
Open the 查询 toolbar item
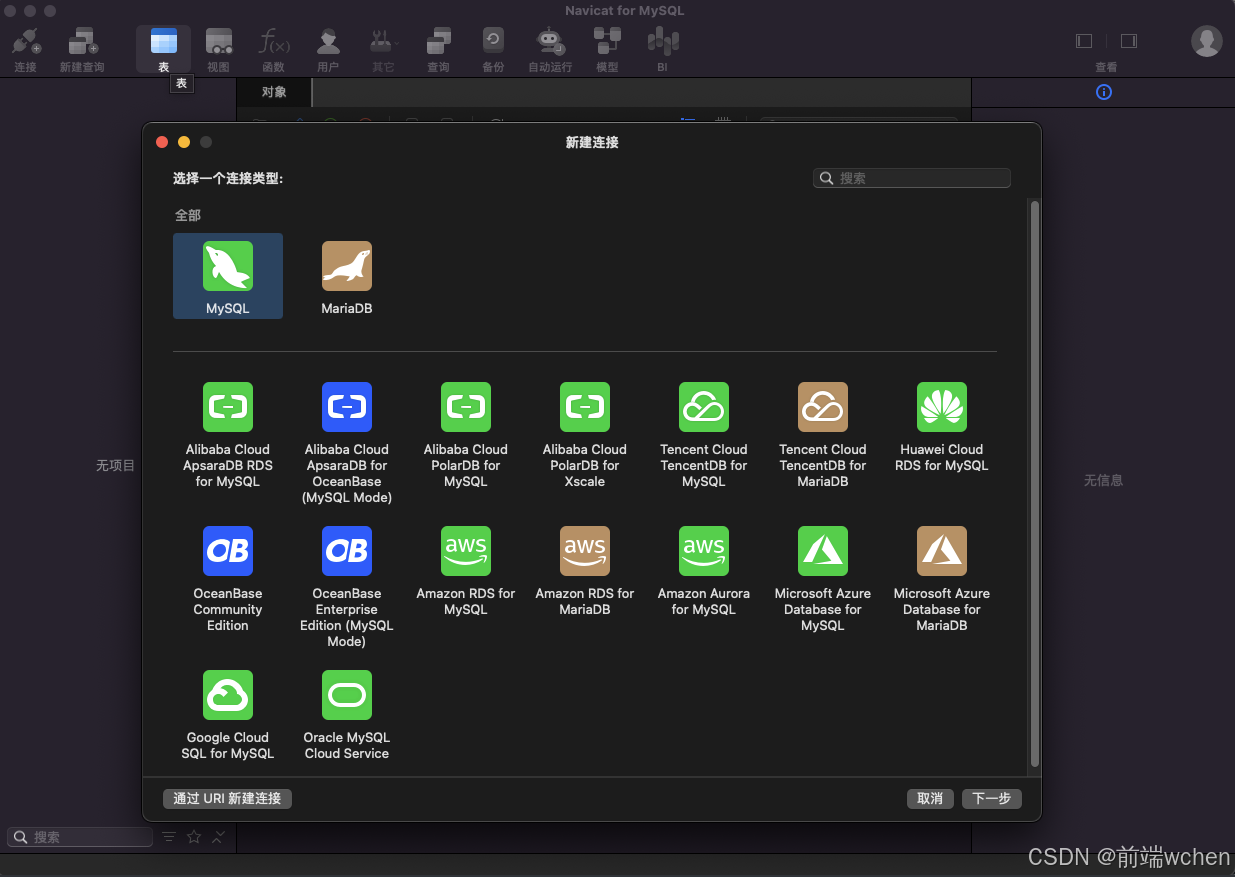438,50
